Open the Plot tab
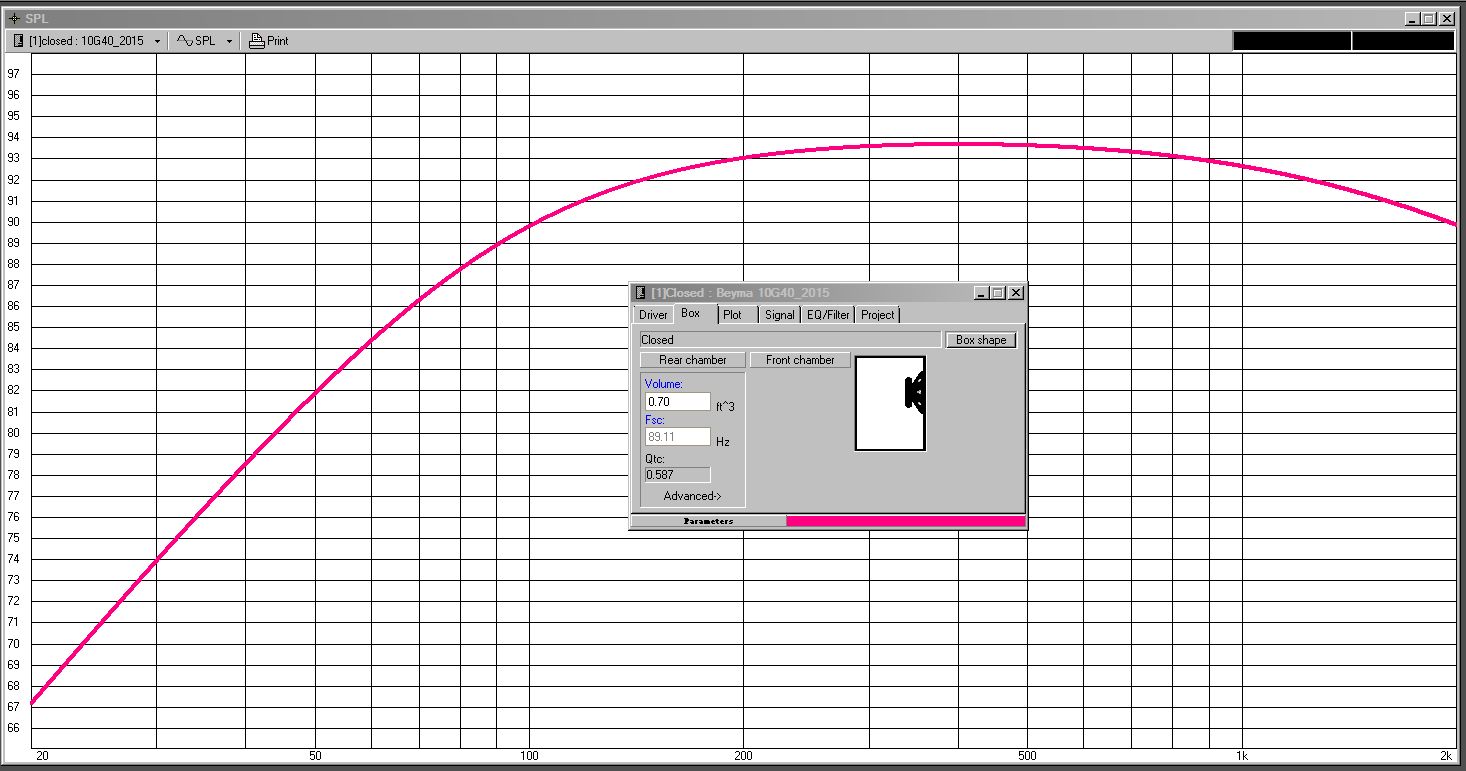Viewport: 1466px width, 771px height. (733, 315)
